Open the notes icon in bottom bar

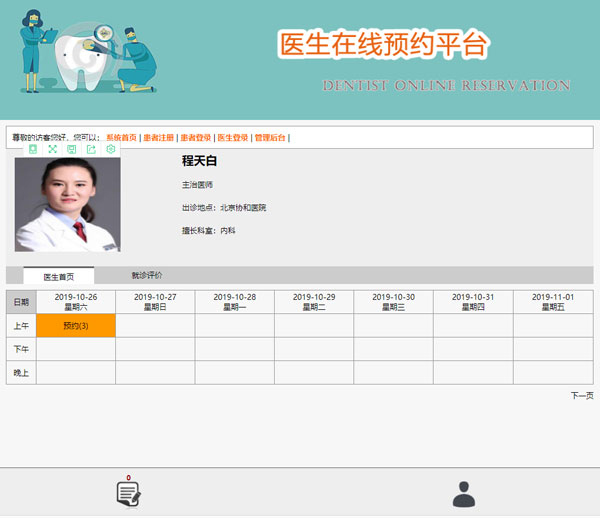(129, 493)
